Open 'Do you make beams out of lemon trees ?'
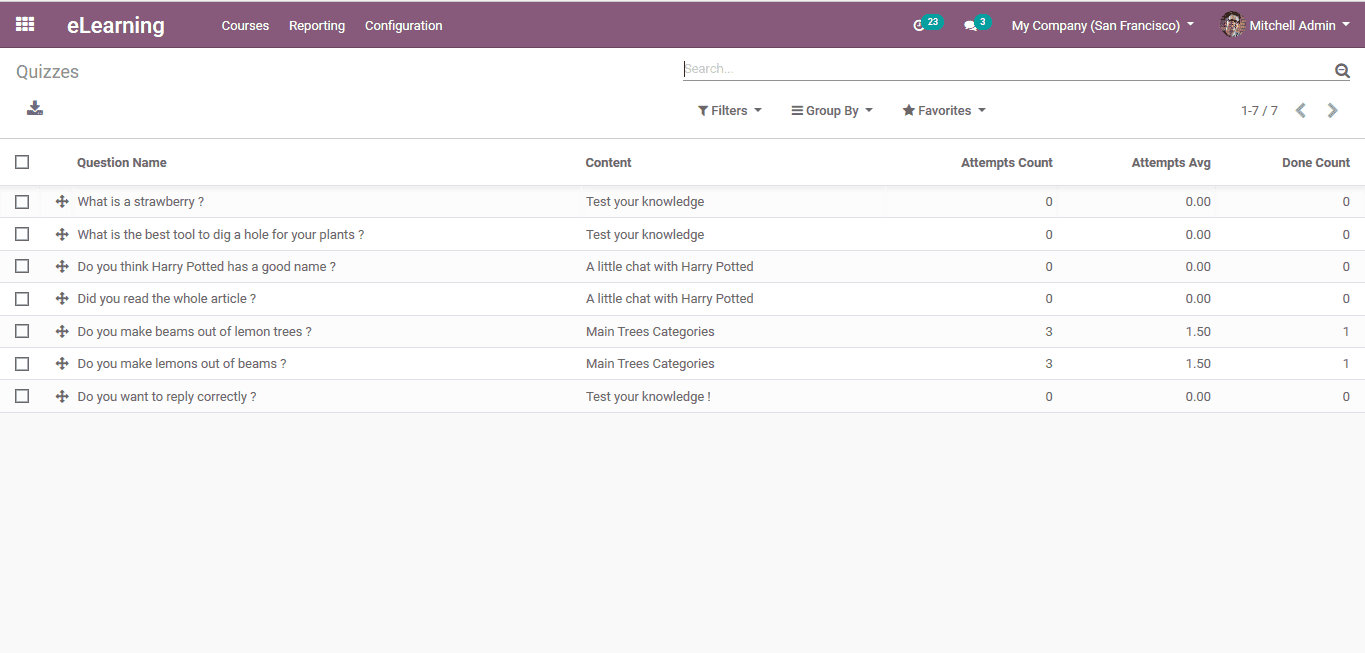This screenshot has width=1365, height=653. 195,332
